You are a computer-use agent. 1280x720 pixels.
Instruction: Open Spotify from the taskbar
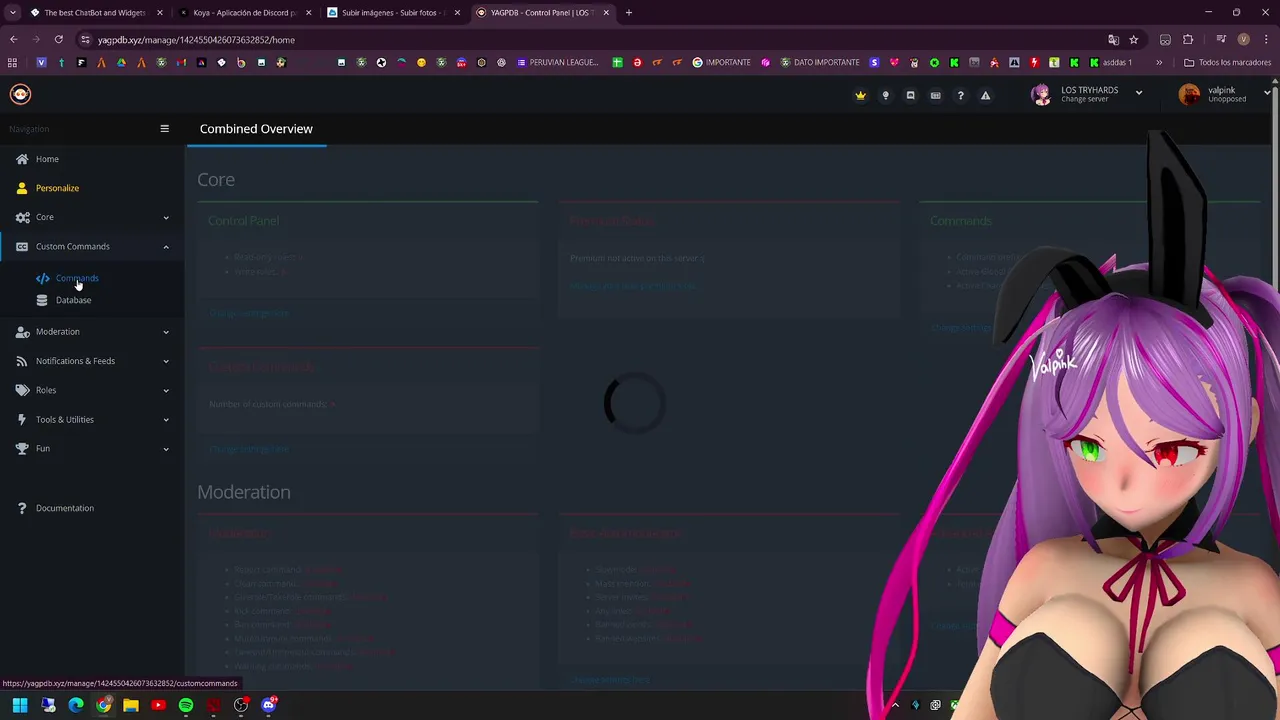pos(186,705)
